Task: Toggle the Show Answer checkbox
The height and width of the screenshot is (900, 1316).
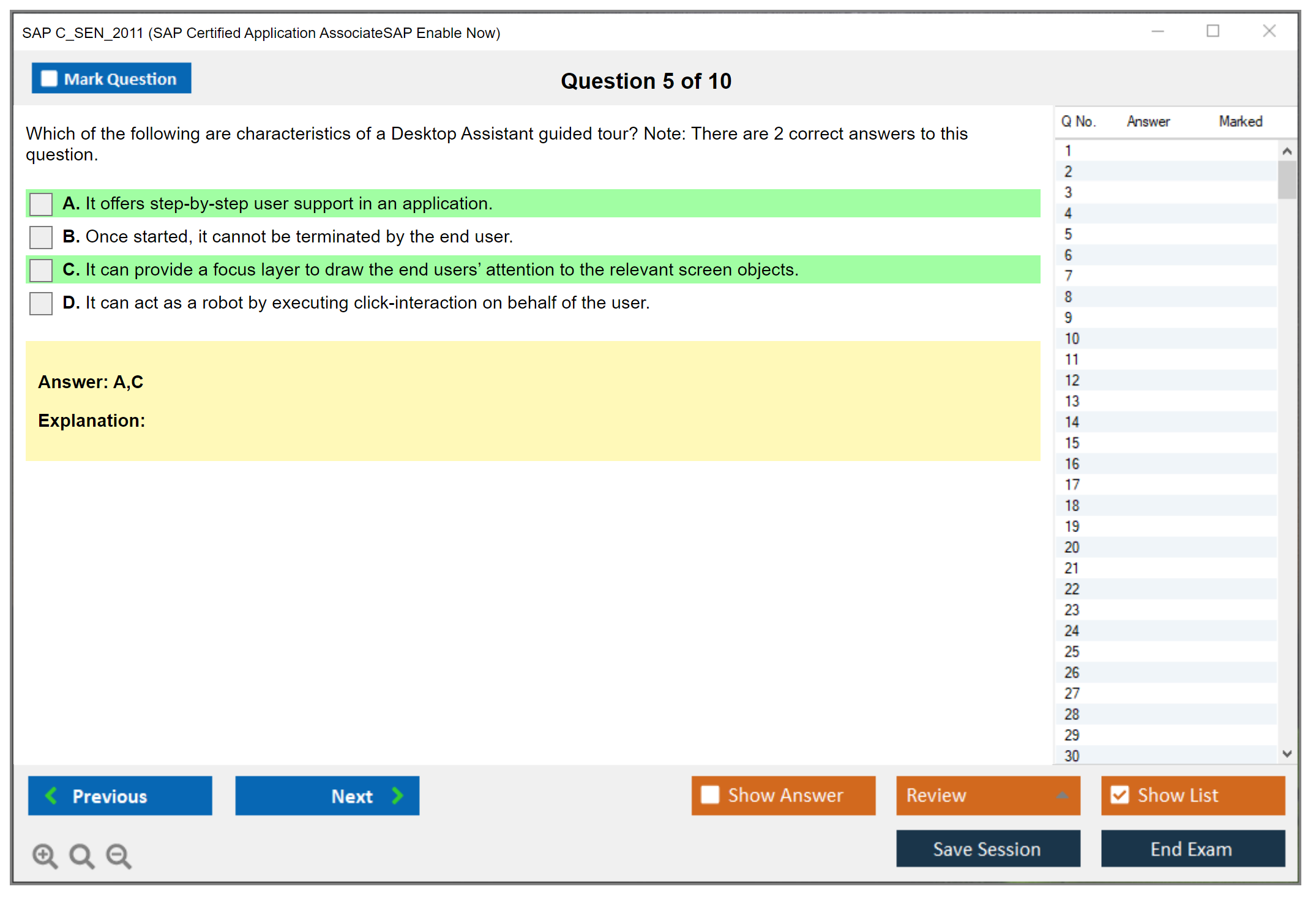Action: click(710, 795)
